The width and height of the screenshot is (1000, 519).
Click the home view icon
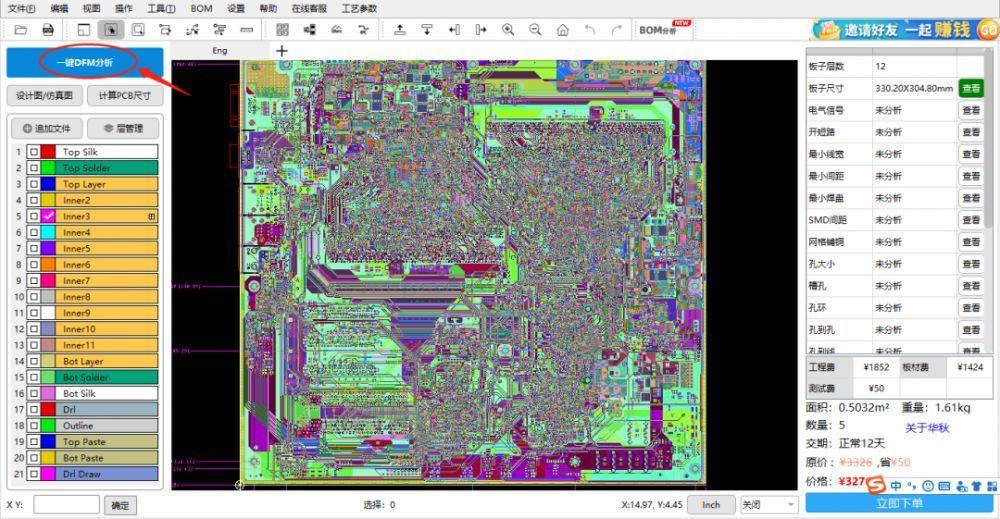click(x=562, y=30)
